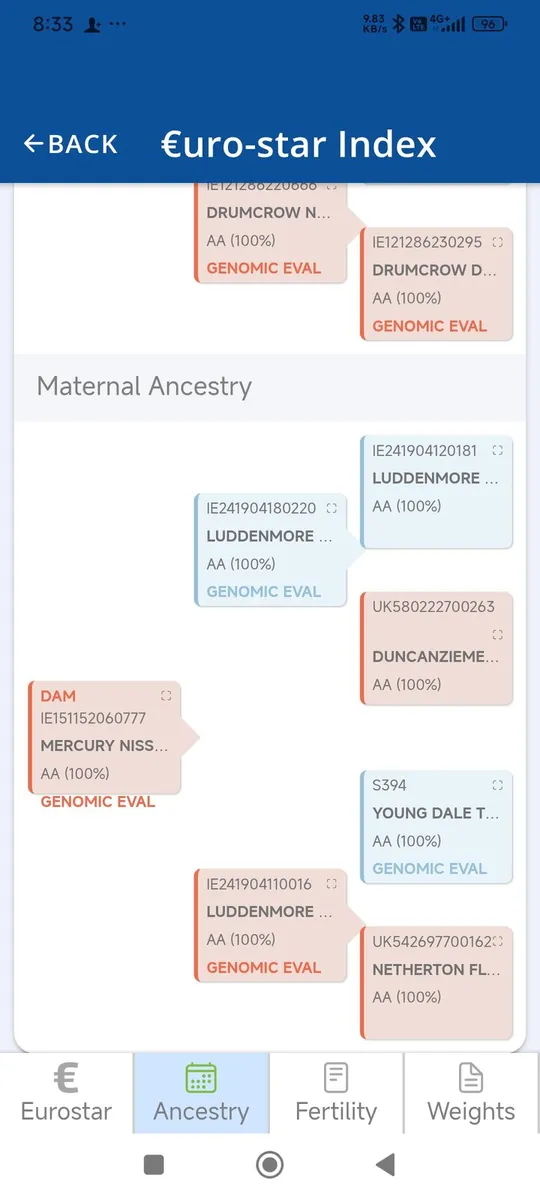Open the Fertility tab
The width and height of the screenshot is (540, 1200).
click(x=336, y=1092)
